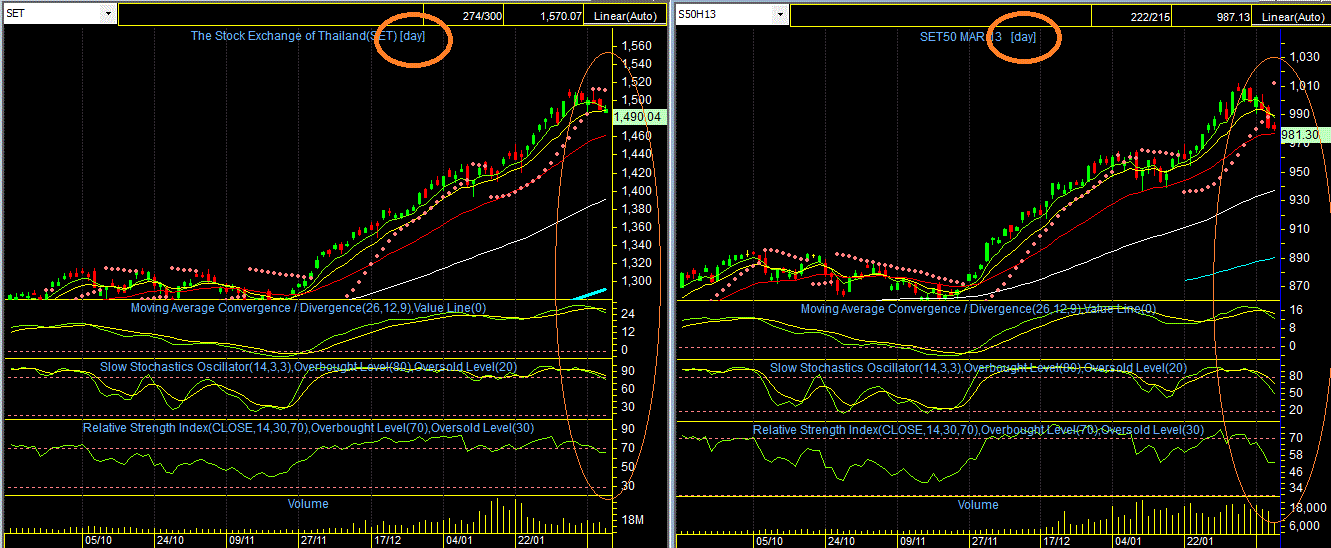Select Relative Strength Index label on SET chart
Image resolution: width=1331 pixels, height=548 pixels.
(x=308, y=428)
